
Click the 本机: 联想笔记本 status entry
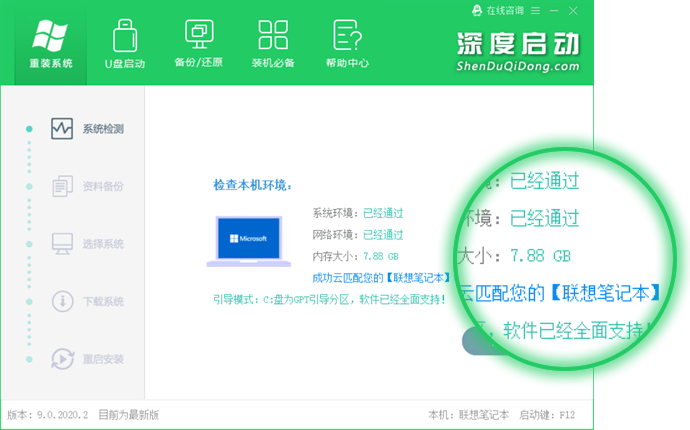coord(468,415)
